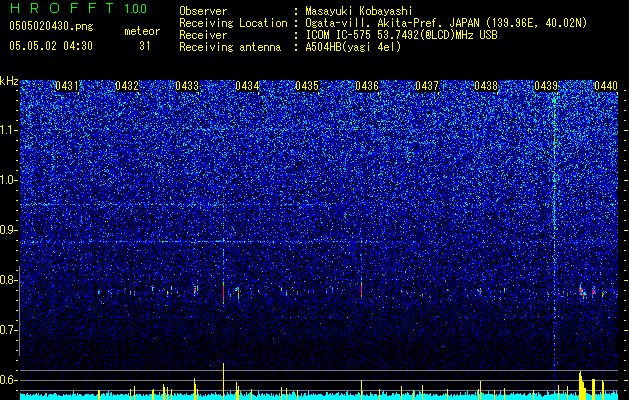The width and height of the screenshot is (629, 400).
Task: Click the tallest yellow intensity bar at bottom
Action: point(223,381)
